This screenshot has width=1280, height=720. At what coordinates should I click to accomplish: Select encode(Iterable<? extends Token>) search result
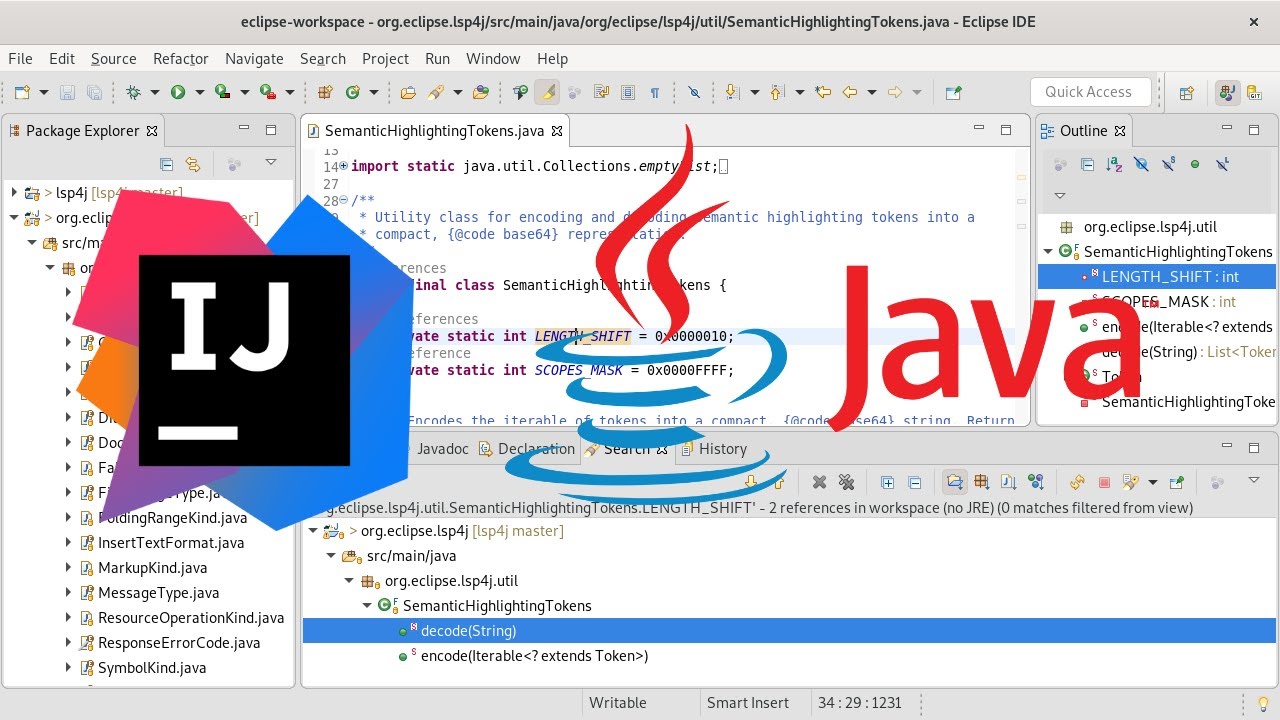point(534,656)
